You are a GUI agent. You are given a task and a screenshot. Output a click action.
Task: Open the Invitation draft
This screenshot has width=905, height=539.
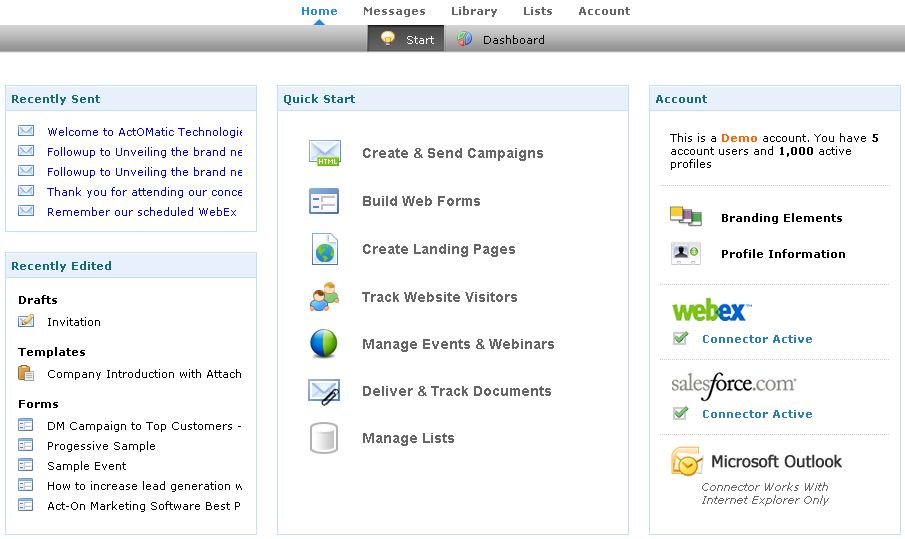click(74, 322)
